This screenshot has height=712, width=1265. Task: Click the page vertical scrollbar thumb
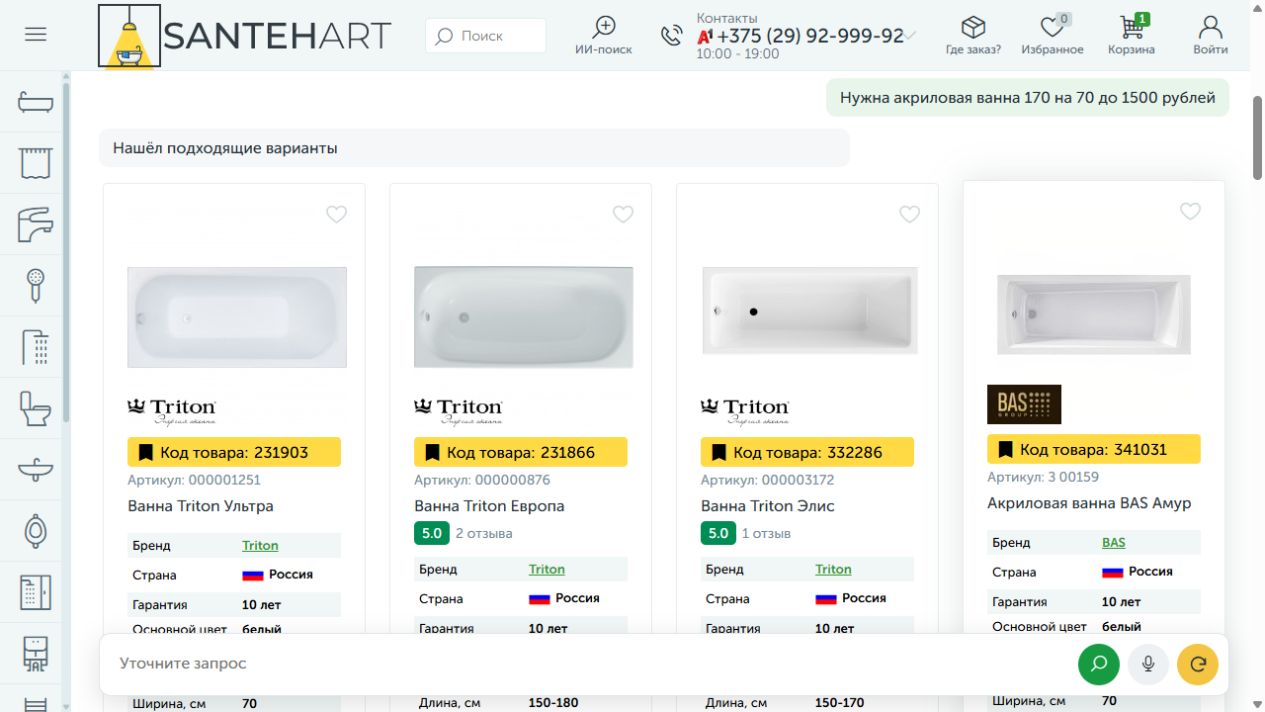point(1258,139)
